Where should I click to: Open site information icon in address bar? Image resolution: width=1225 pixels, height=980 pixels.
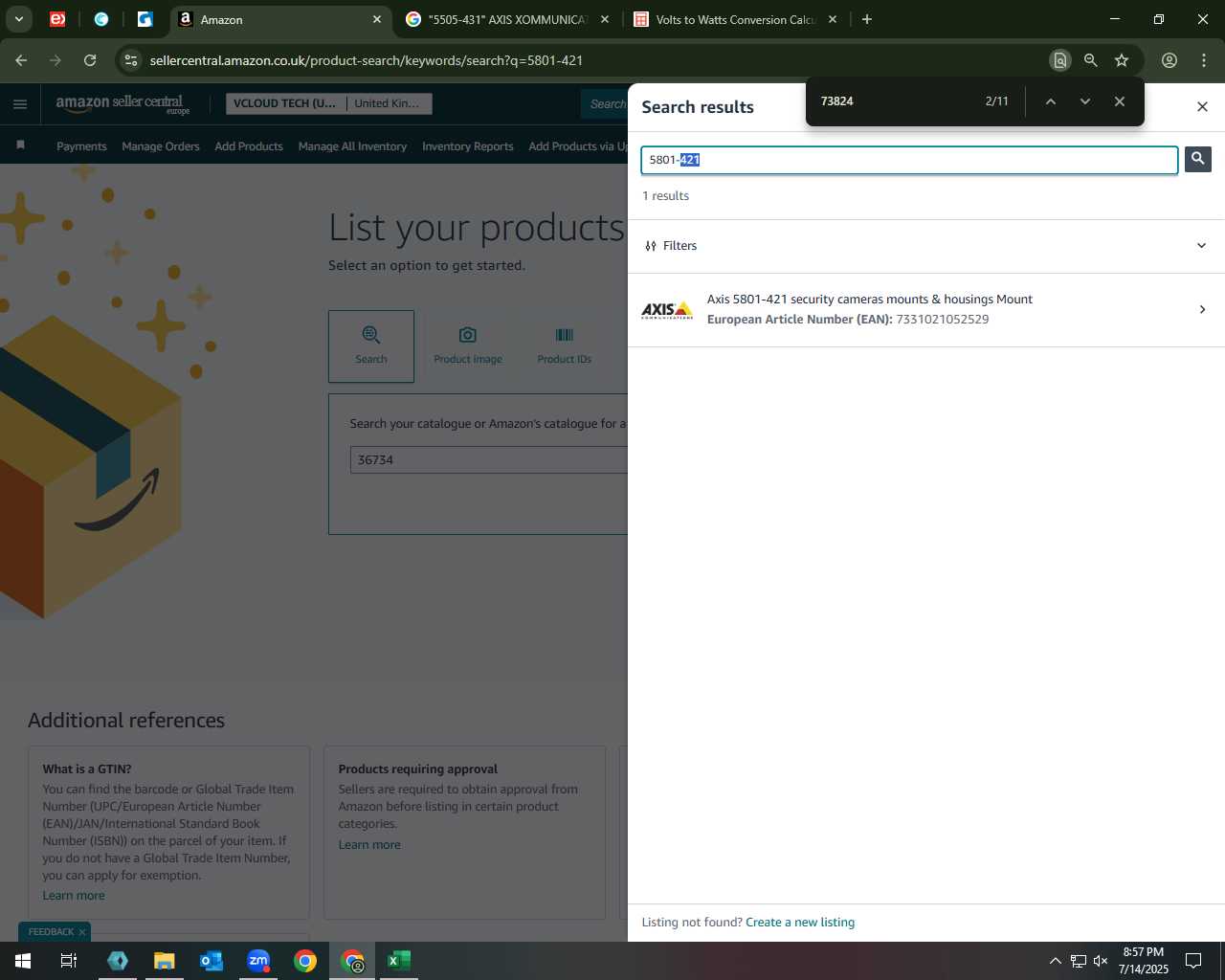point(131,60)
